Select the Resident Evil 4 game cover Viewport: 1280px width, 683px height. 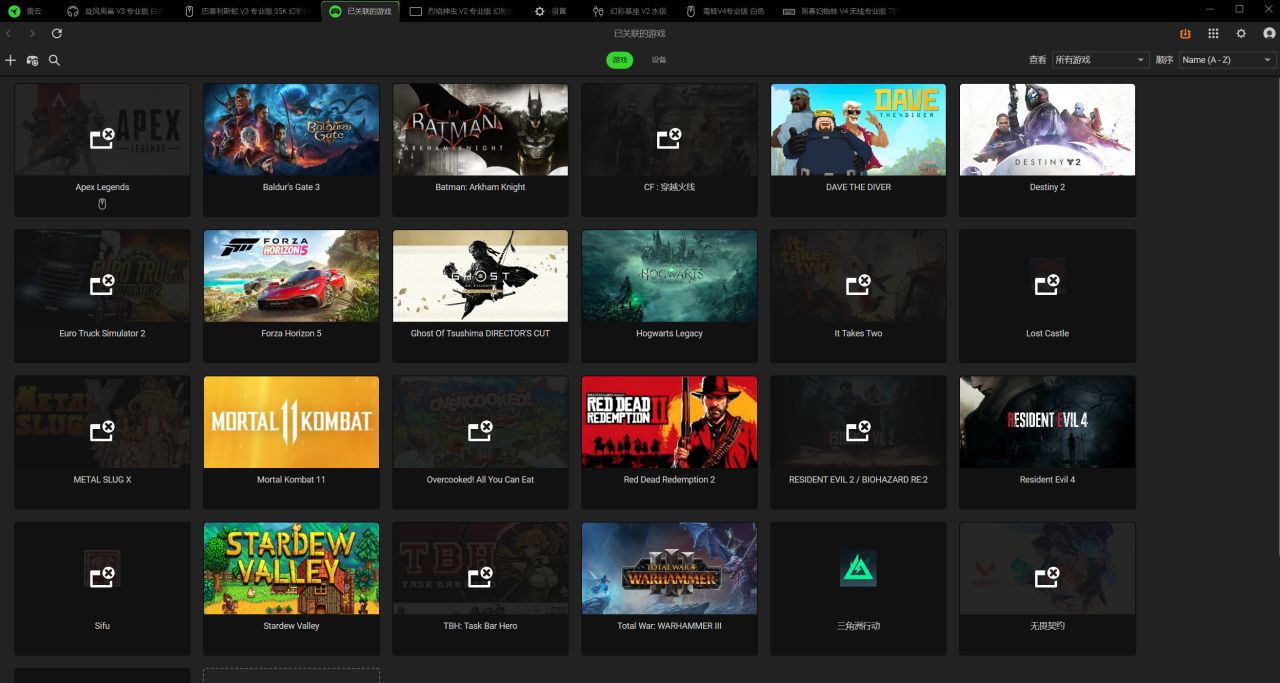(1047, 422)
